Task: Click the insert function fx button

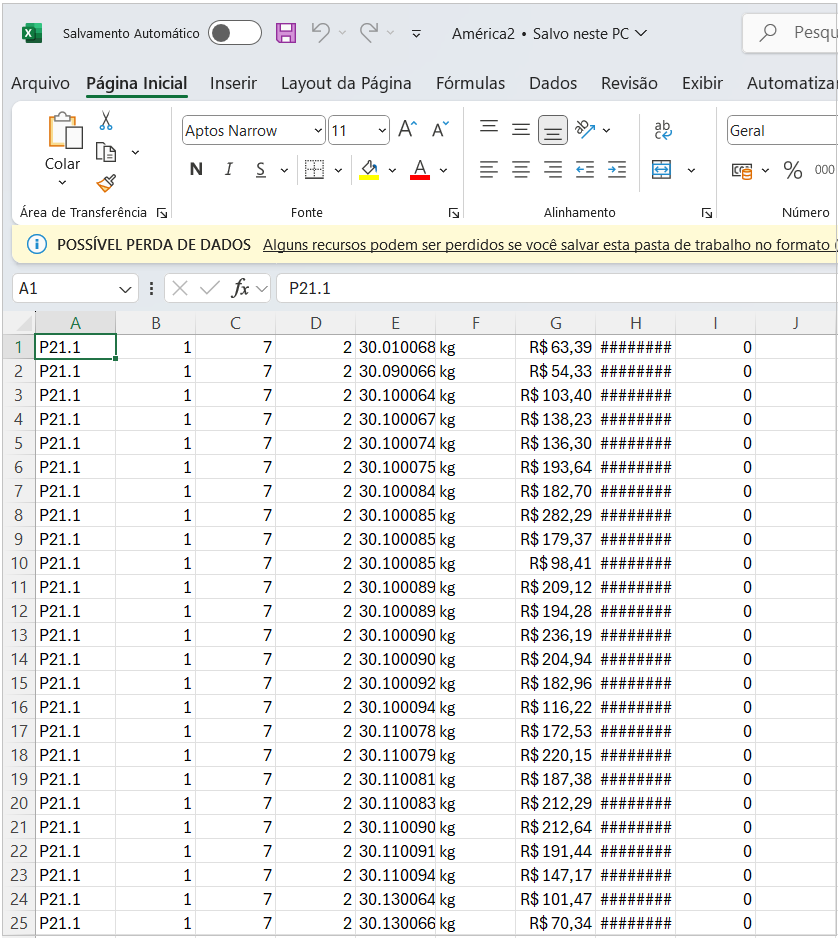Action: coord(240,289)
